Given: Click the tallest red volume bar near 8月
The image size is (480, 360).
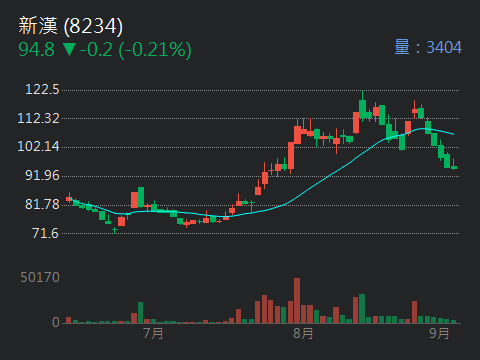Looking at the screenshot, I should [x=297, y=301].
